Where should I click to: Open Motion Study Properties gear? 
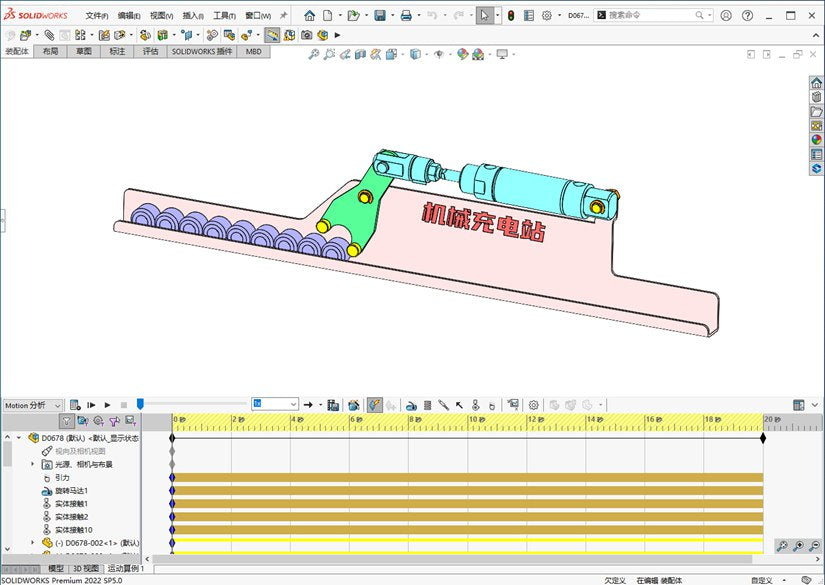pyautogui.click(x=534, y=405)
